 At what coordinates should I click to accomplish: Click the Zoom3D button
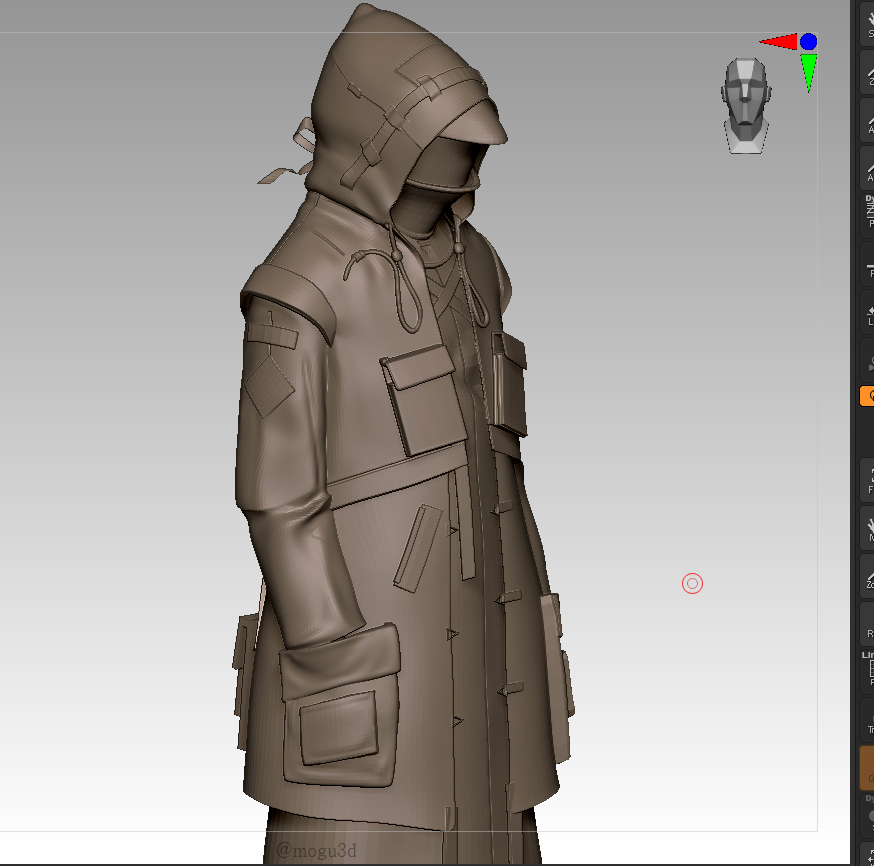tap(868, 575)
